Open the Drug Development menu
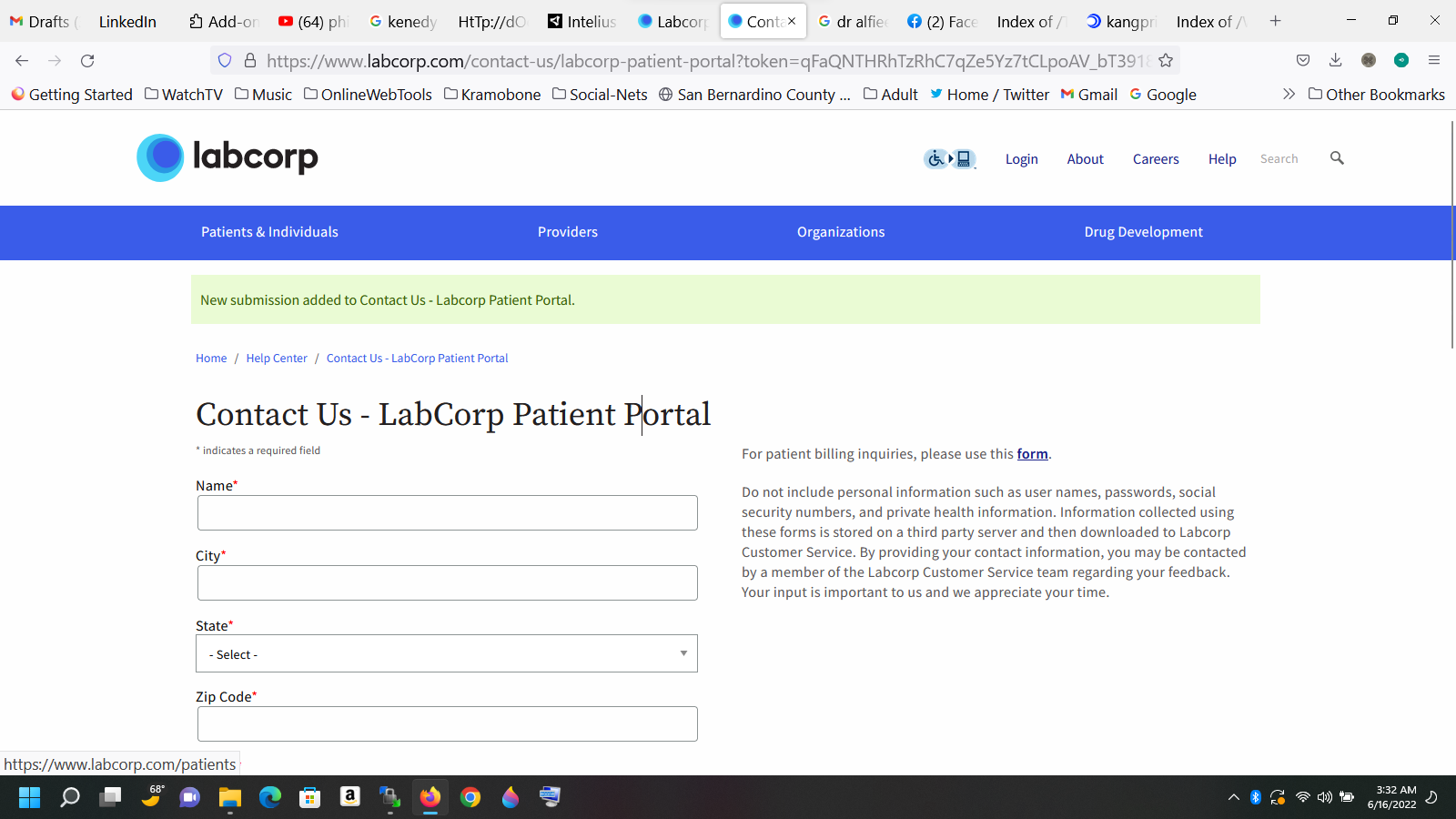 click(x=1143, y=232)
